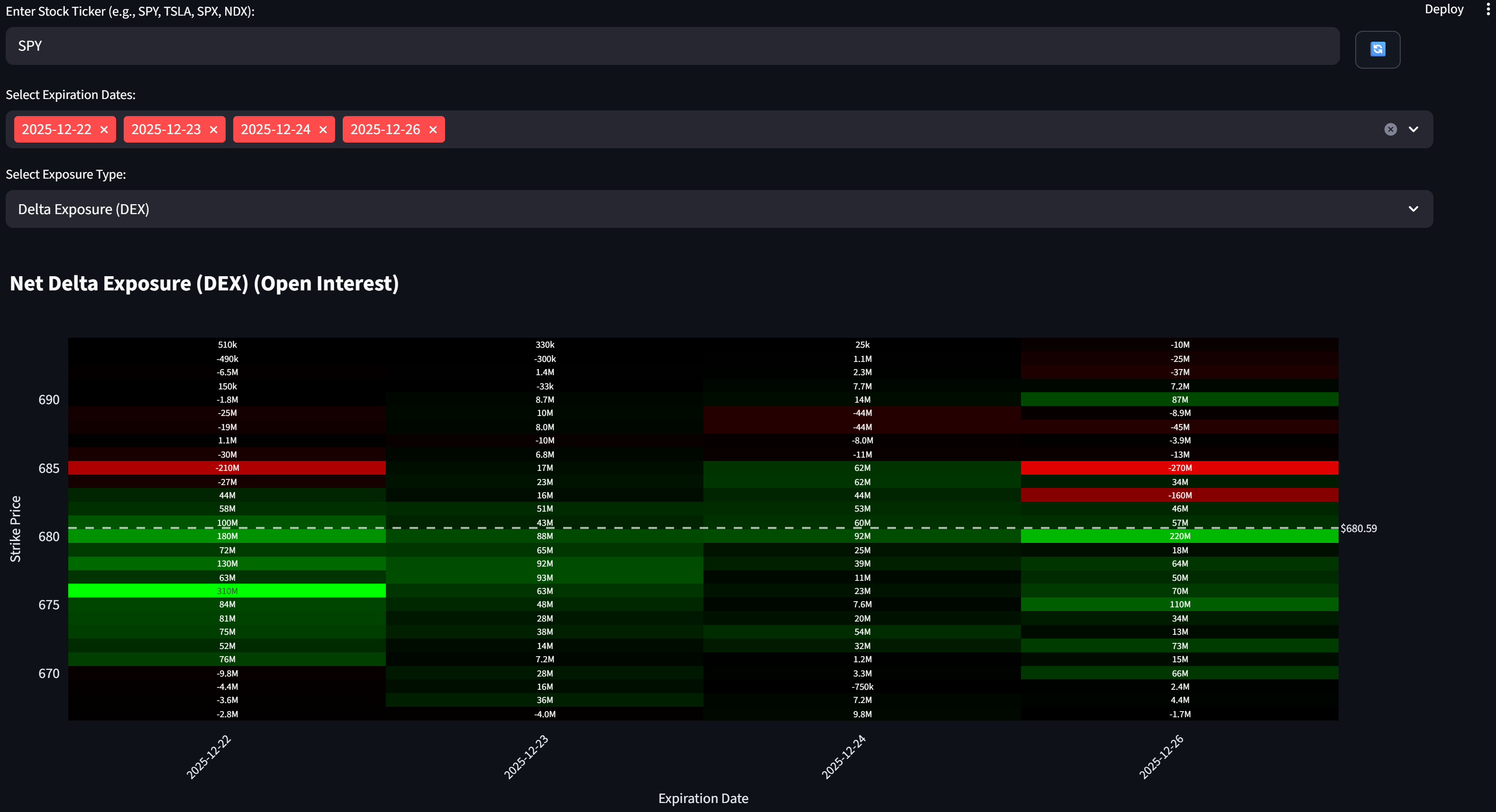The height and width of the screenshot is (812, 1496).
Task: Click the Deploy button
Action: tap(1443, 9)
